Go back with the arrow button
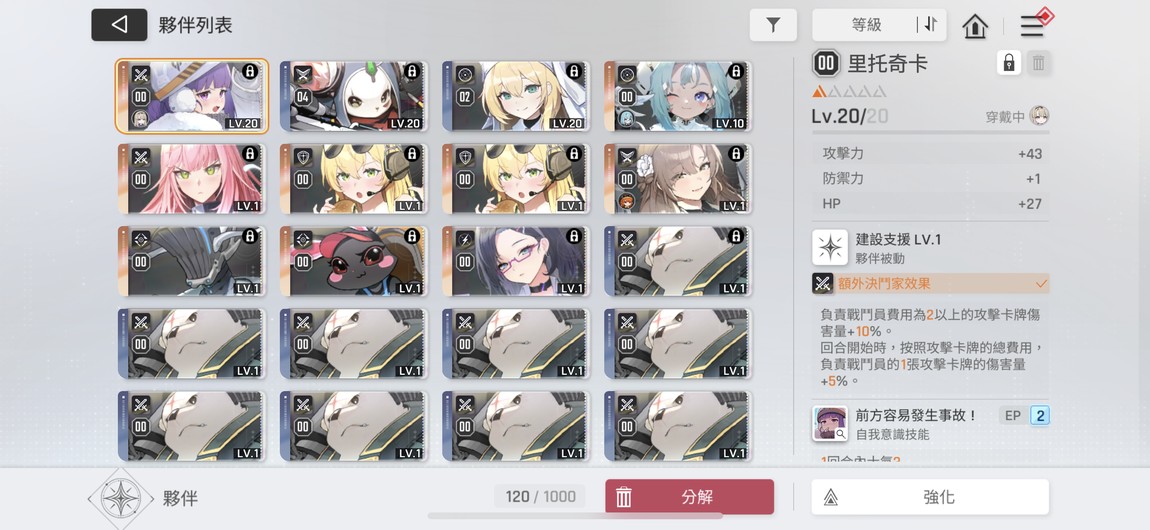The image size is (1150, 530). [x=119, y=25]
